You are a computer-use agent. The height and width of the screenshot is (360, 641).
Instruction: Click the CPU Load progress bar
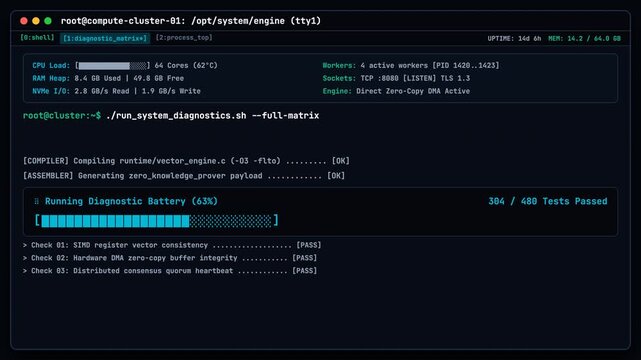click(x=112, y=65)
